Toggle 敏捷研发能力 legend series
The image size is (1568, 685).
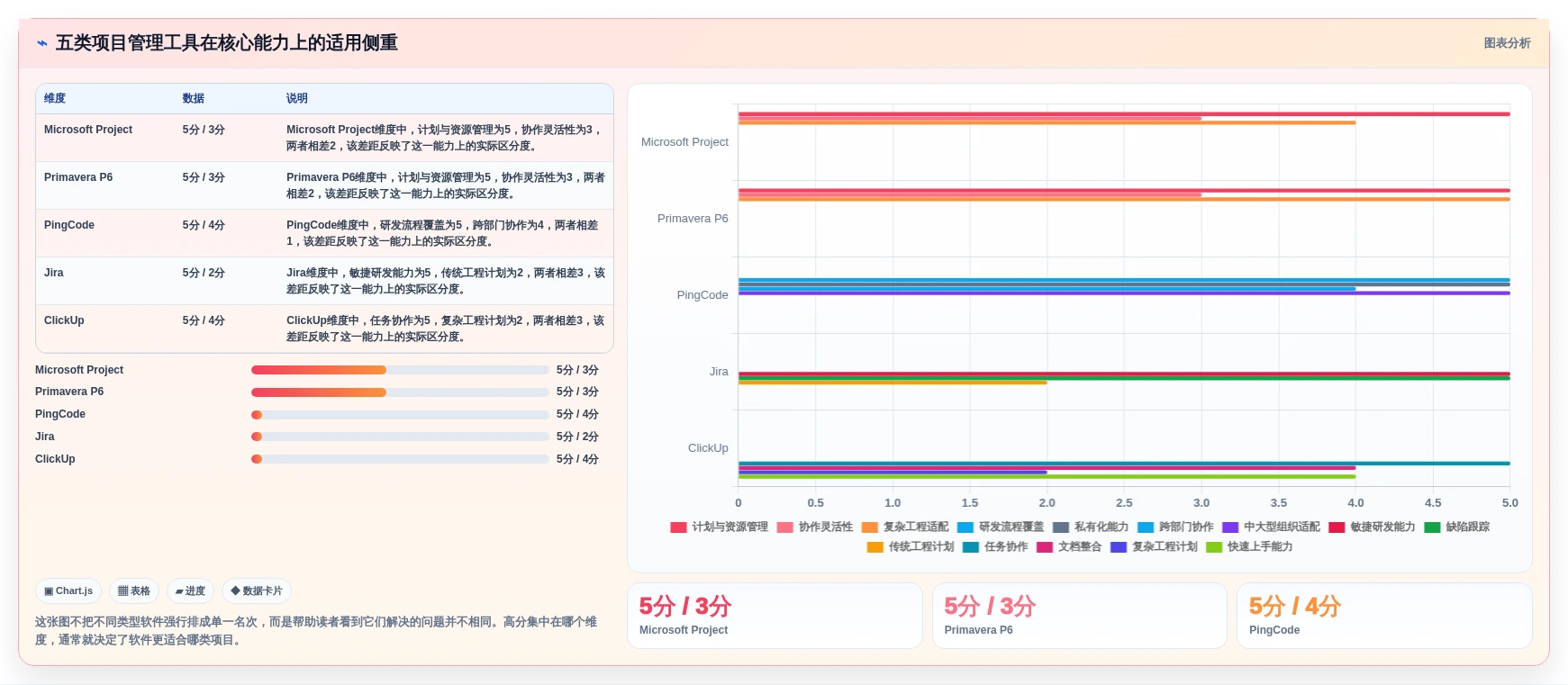[1371, 527]
